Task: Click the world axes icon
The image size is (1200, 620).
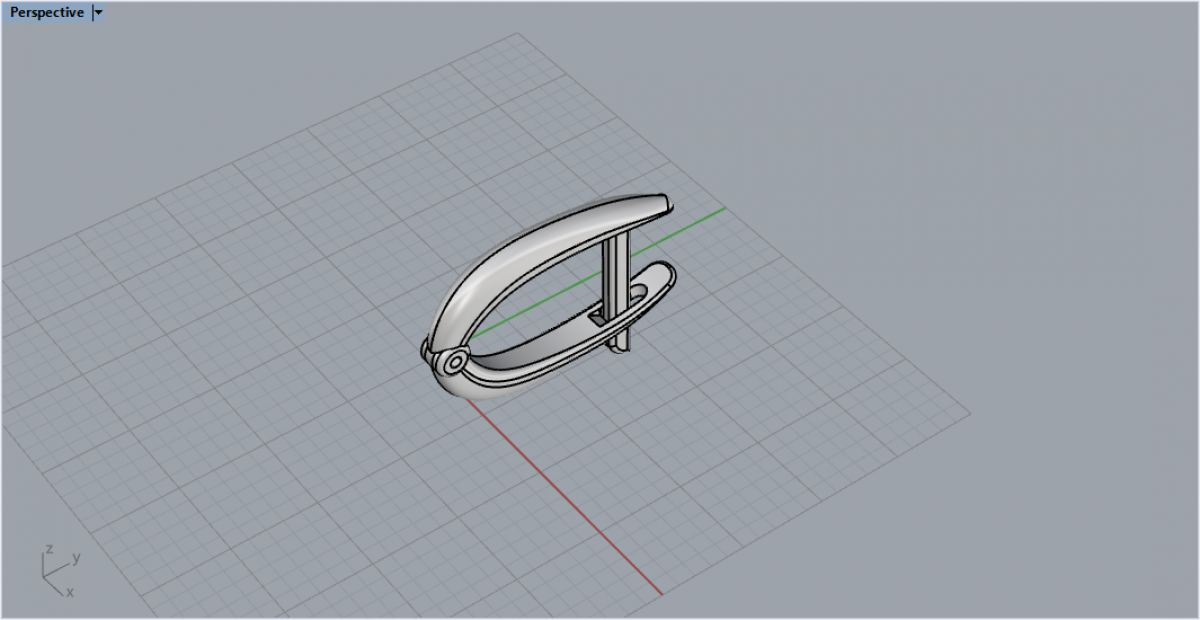Action: [60, 572]
